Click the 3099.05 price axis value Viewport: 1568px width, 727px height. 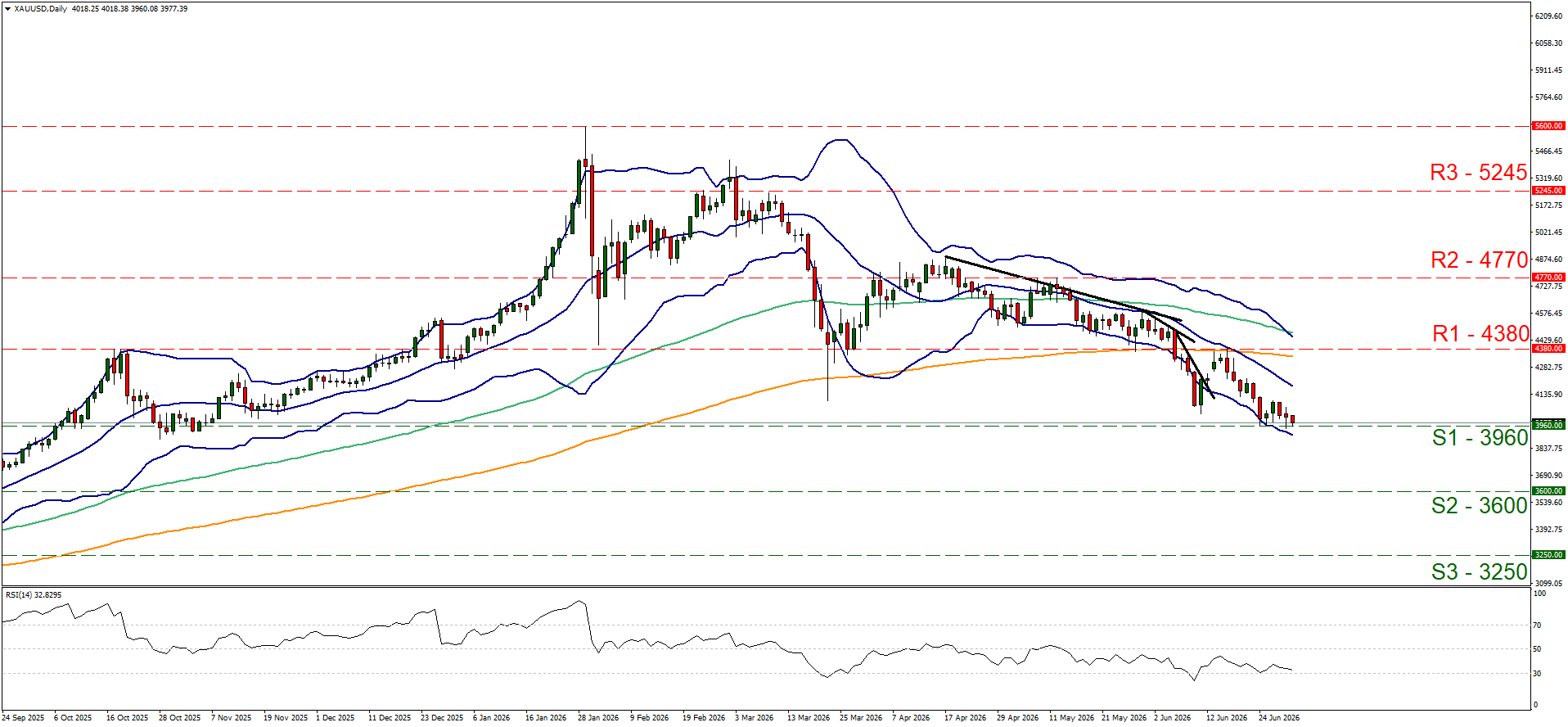click(x=1548, y=584)
